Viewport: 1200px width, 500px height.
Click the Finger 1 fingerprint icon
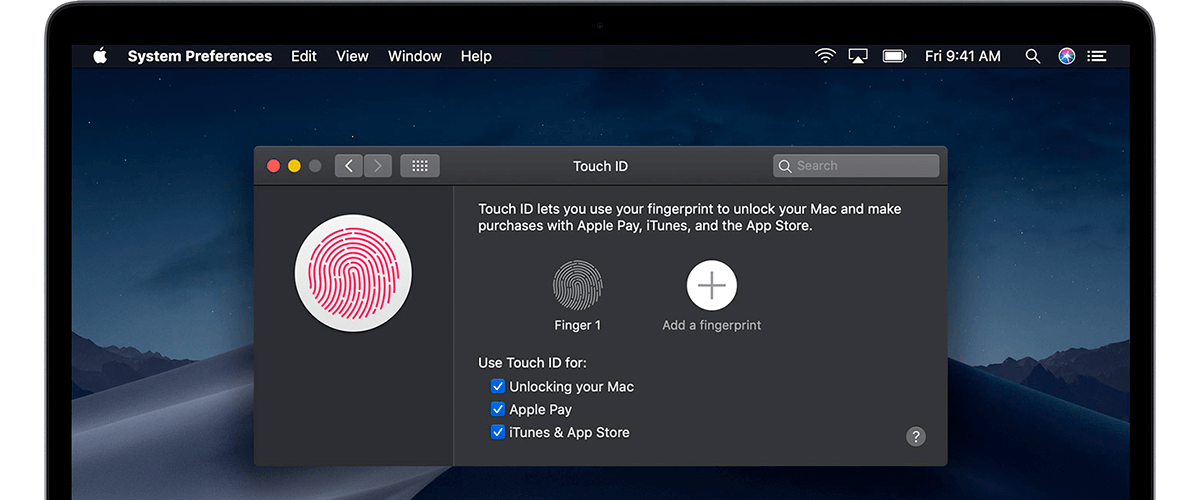point(578,285)
